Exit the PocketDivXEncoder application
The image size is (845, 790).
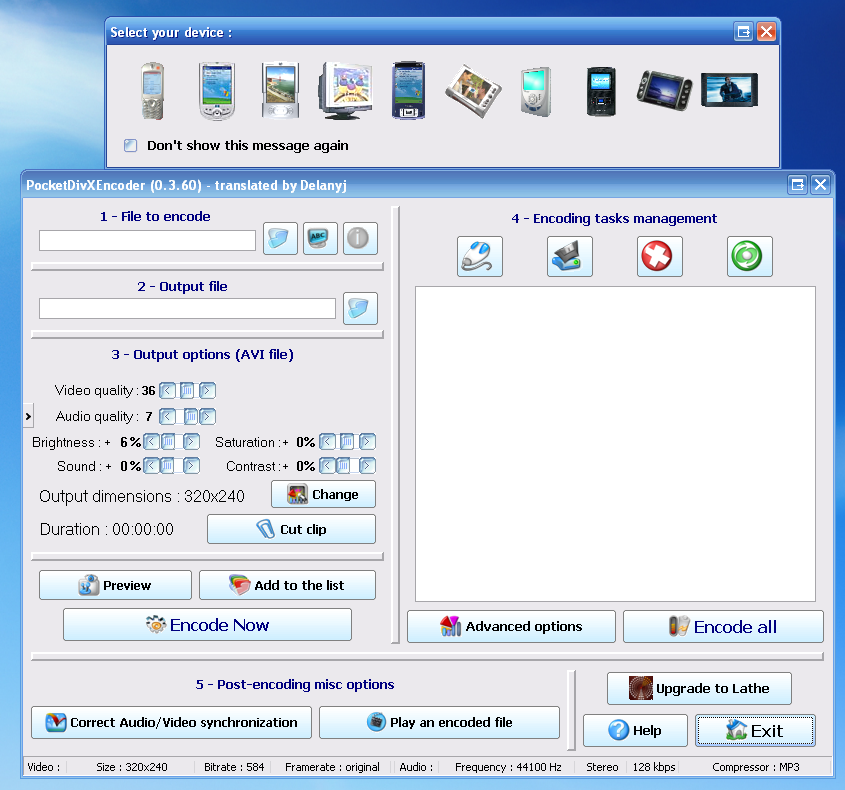coord(756,731)
